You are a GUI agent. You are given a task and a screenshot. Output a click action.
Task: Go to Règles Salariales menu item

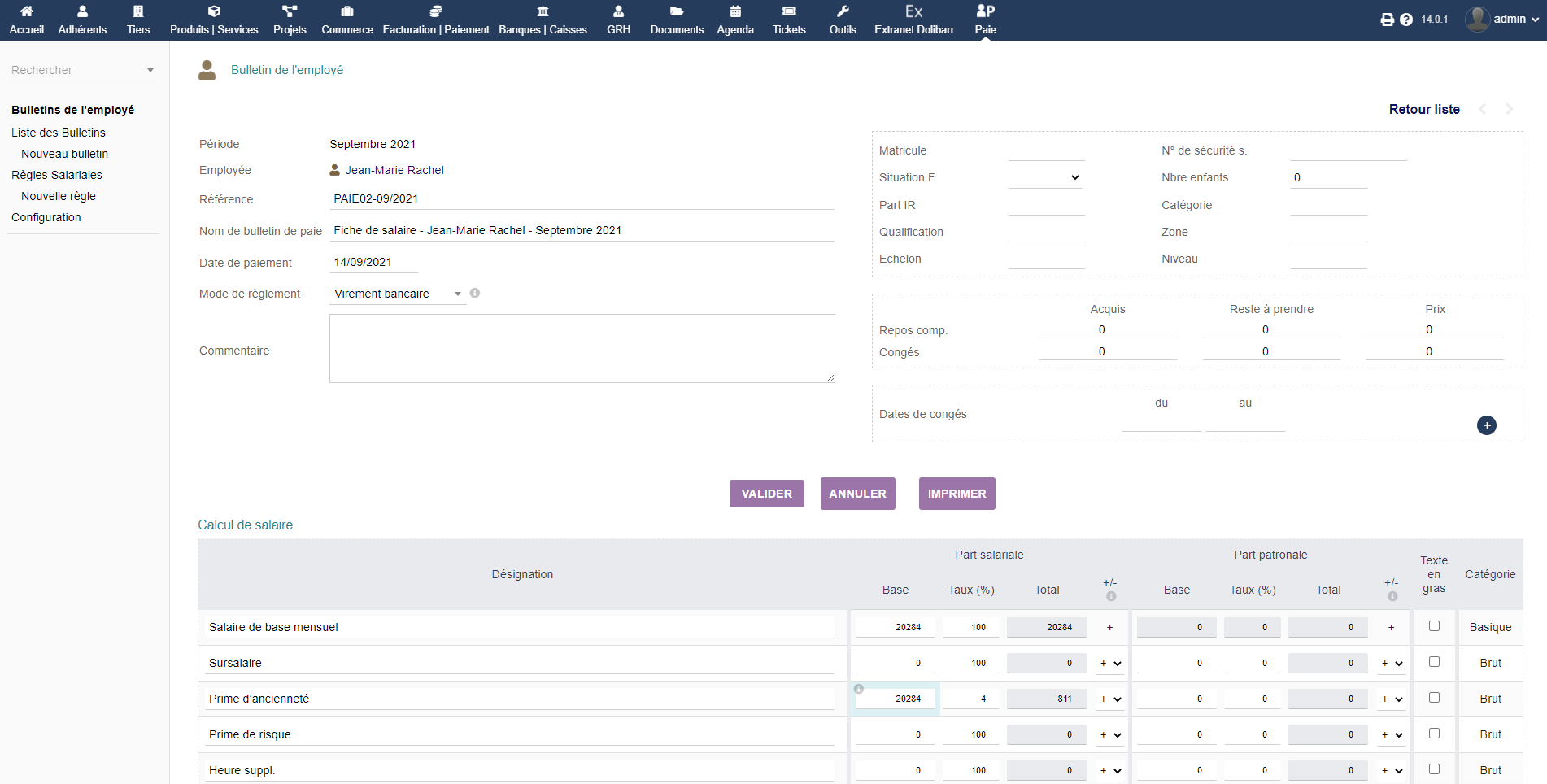[57, 175]
